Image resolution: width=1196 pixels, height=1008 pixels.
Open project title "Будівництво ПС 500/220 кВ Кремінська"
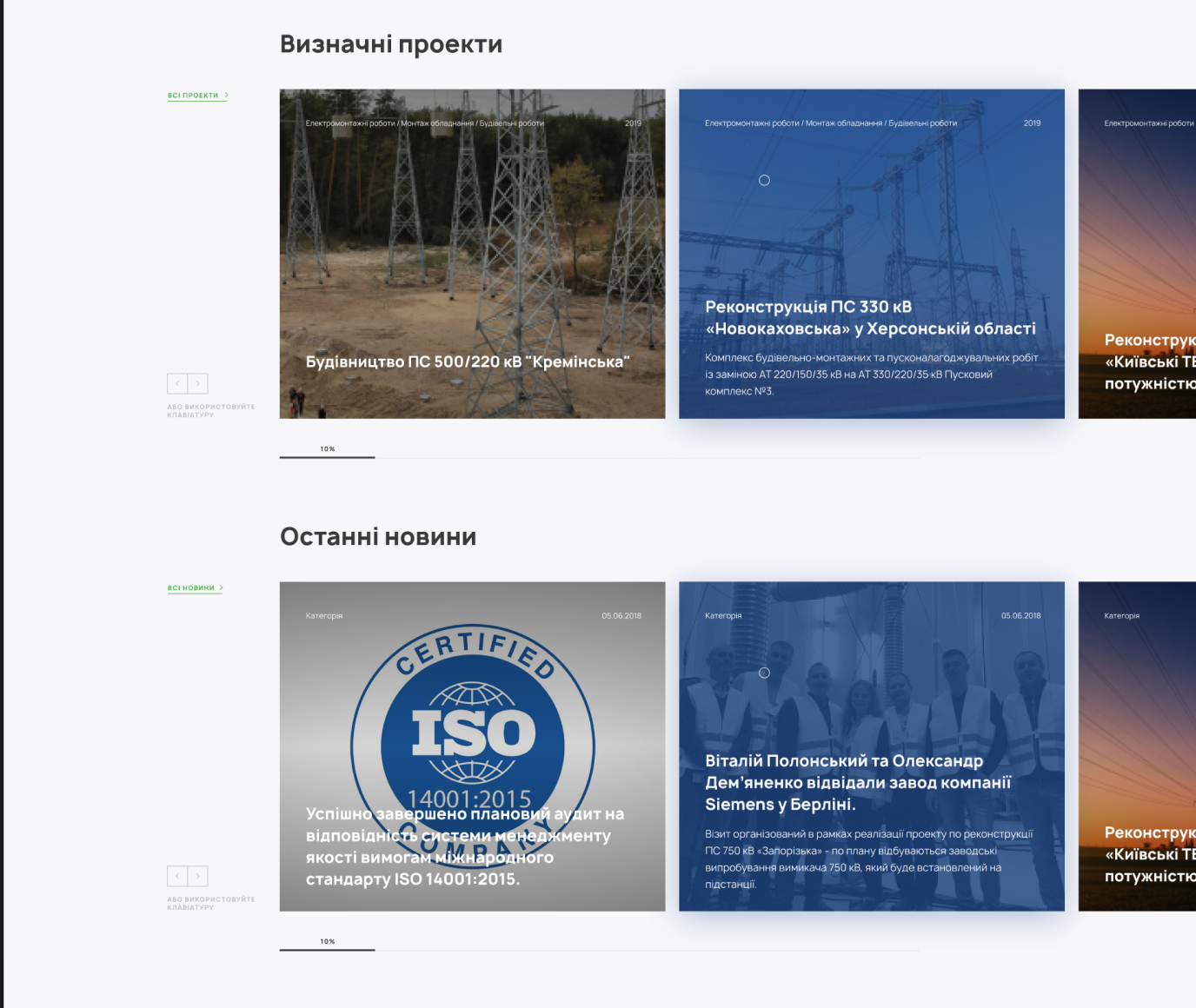(468, 361)
